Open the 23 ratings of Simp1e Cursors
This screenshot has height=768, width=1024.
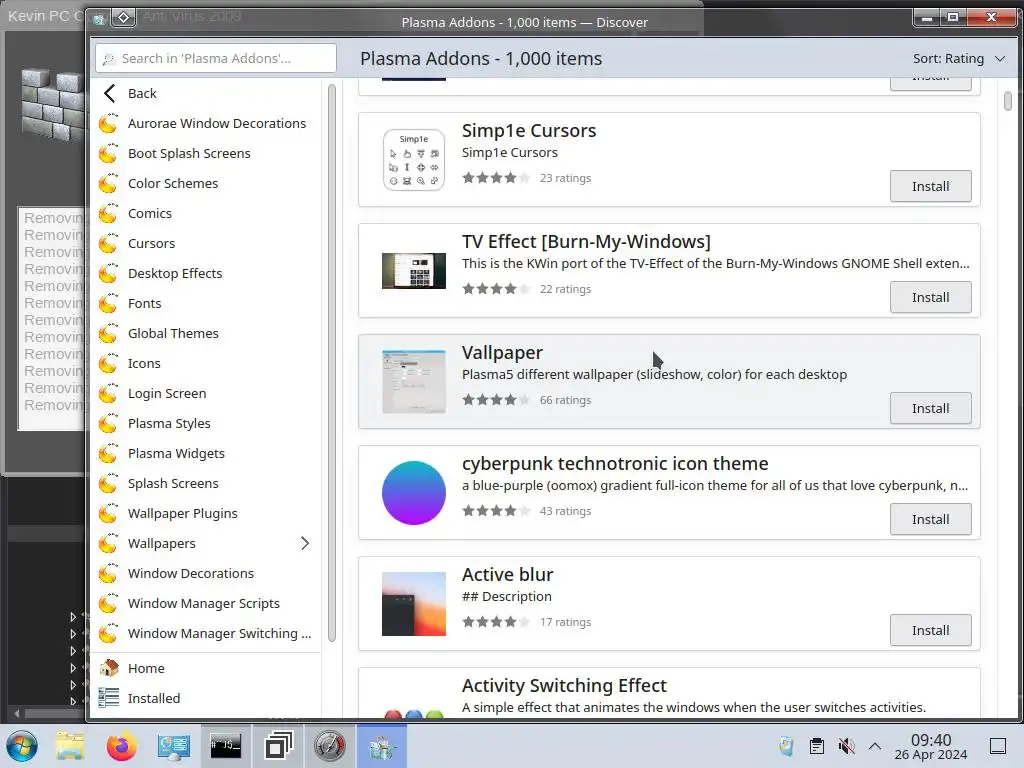coord(565,178)
